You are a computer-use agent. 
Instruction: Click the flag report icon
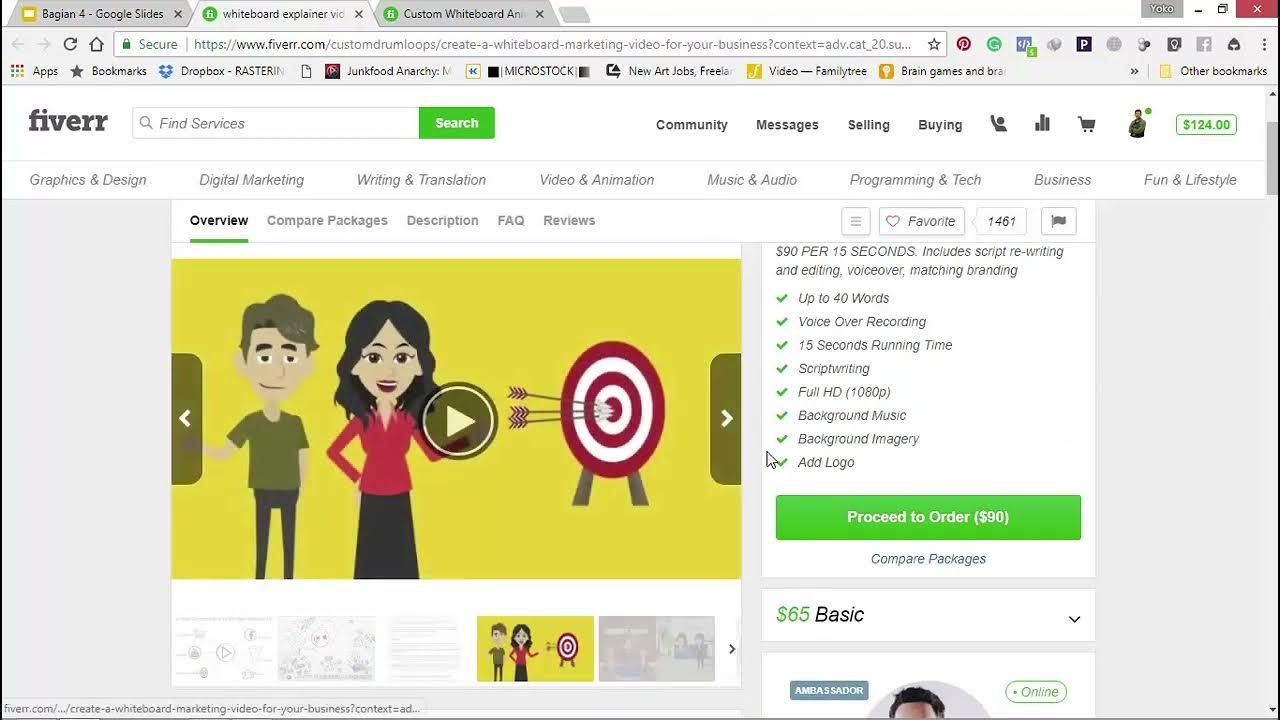click(1058, 221)
